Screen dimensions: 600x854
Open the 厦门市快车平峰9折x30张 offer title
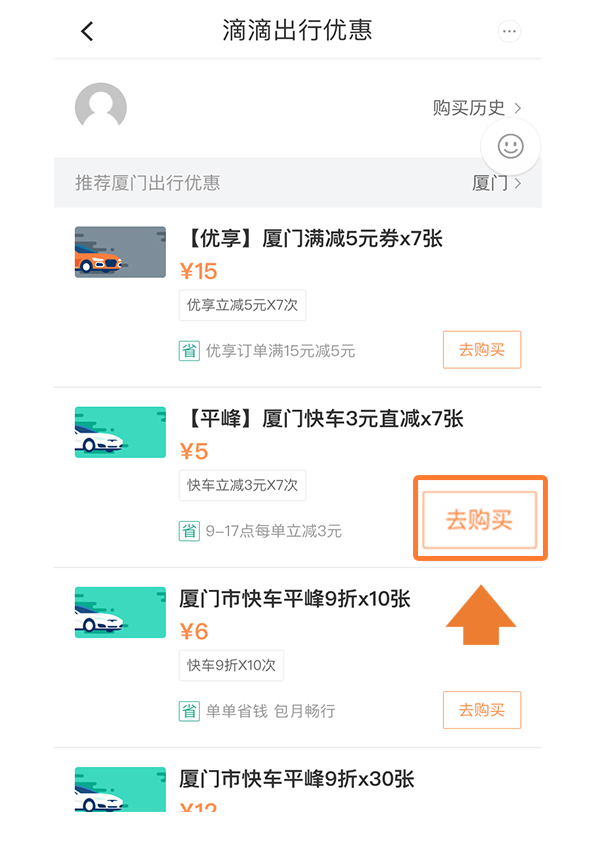pyautogui.click(x=297, y=779)
